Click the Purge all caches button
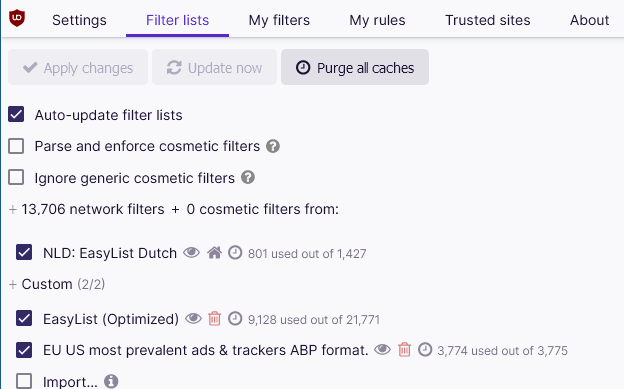Screen dimensions: 624x389 point(355,67)
